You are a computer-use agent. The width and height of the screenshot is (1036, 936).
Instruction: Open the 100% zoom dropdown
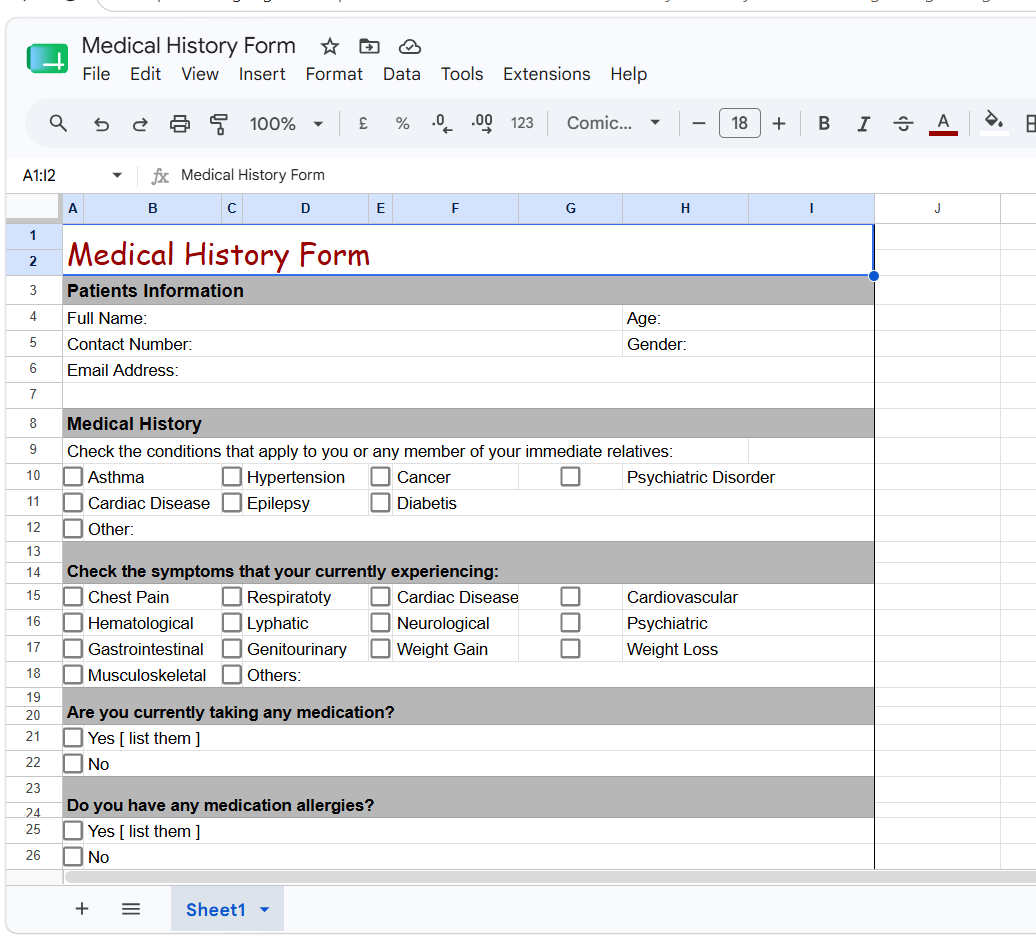286,124
